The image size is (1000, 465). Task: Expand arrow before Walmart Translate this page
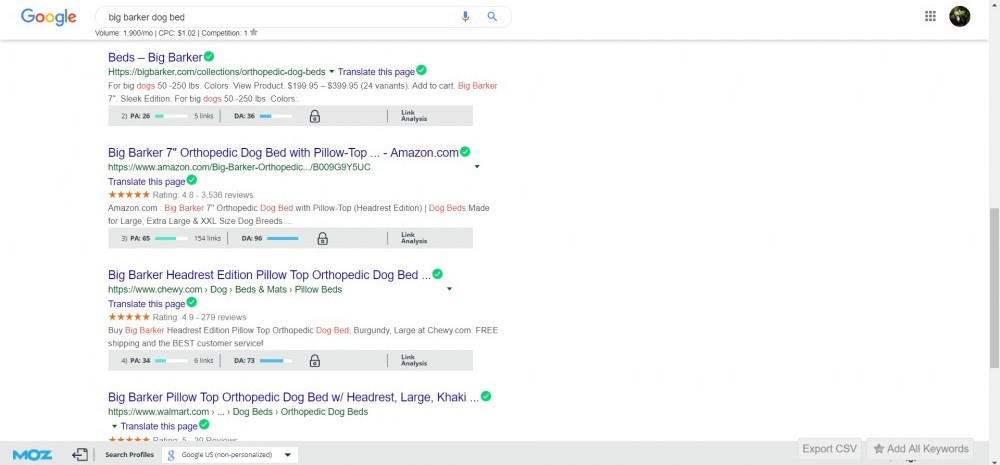[114, 426]
